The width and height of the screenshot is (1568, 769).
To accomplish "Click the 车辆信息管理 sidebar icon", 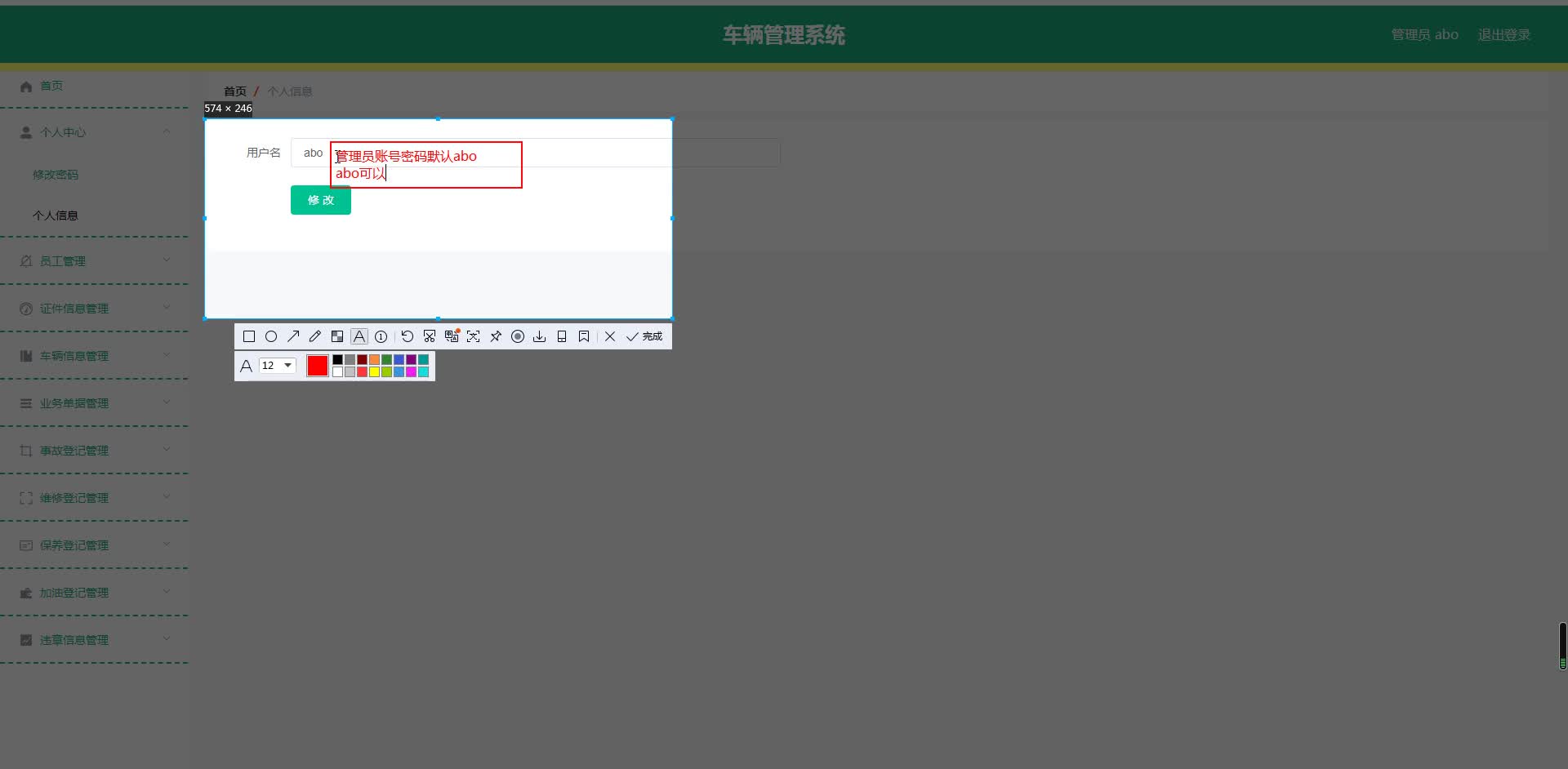I will (x=26, y=356).
